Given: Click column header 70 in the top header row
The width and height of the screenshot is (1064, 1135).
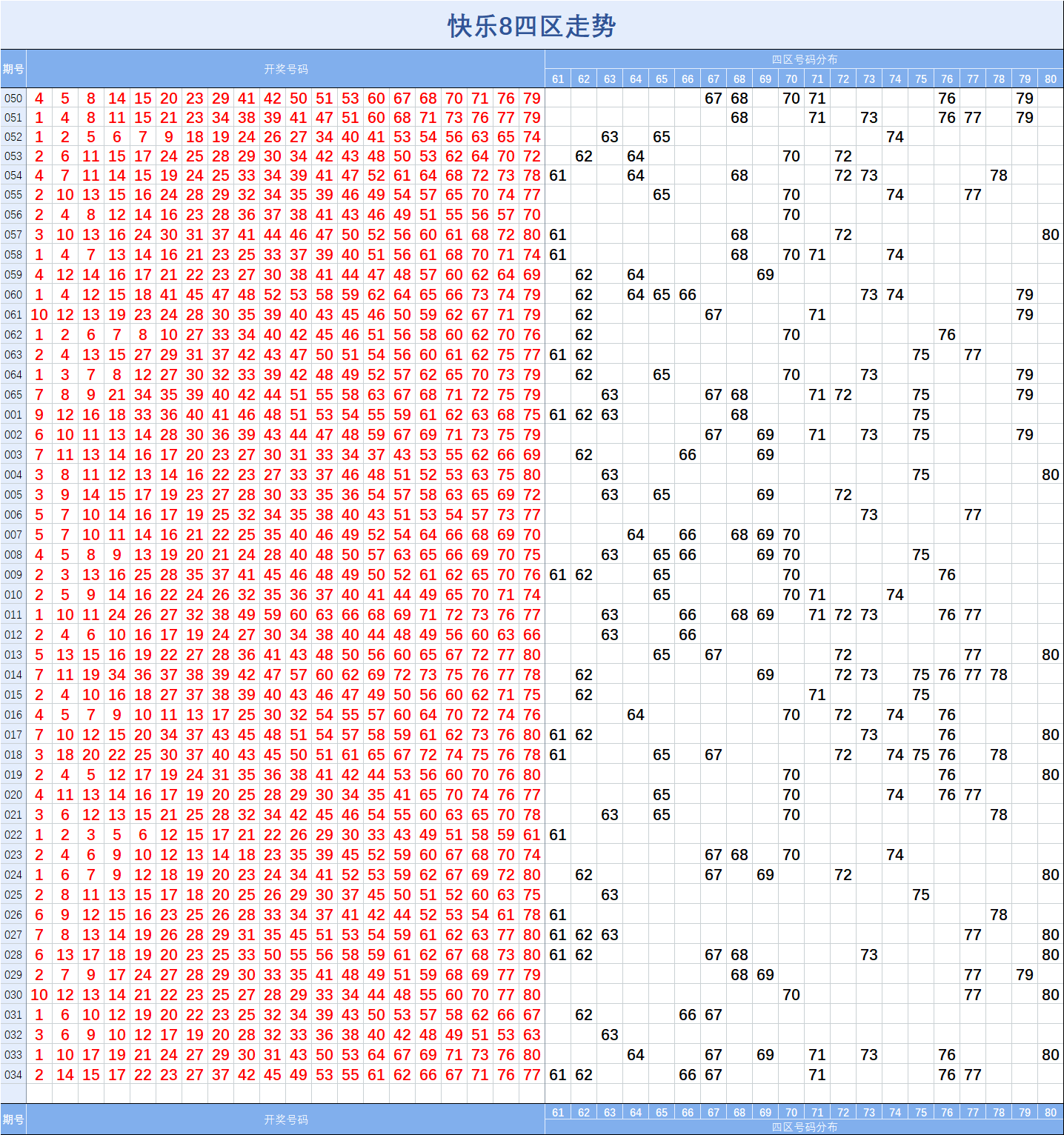Looking at the screenshot, I should (791, 79).
